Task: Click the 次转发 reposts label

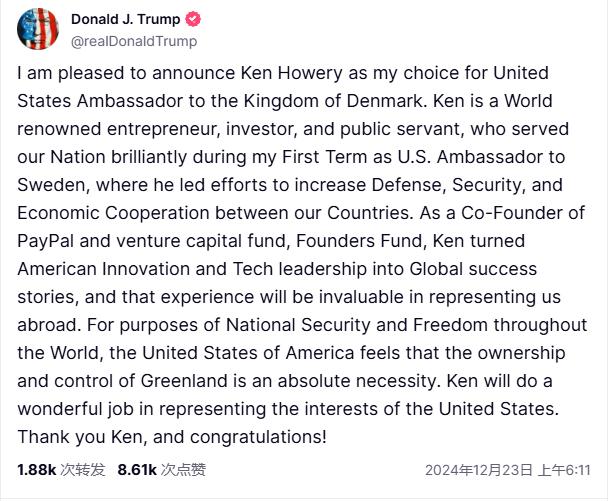Action: [x=82, y=469]
